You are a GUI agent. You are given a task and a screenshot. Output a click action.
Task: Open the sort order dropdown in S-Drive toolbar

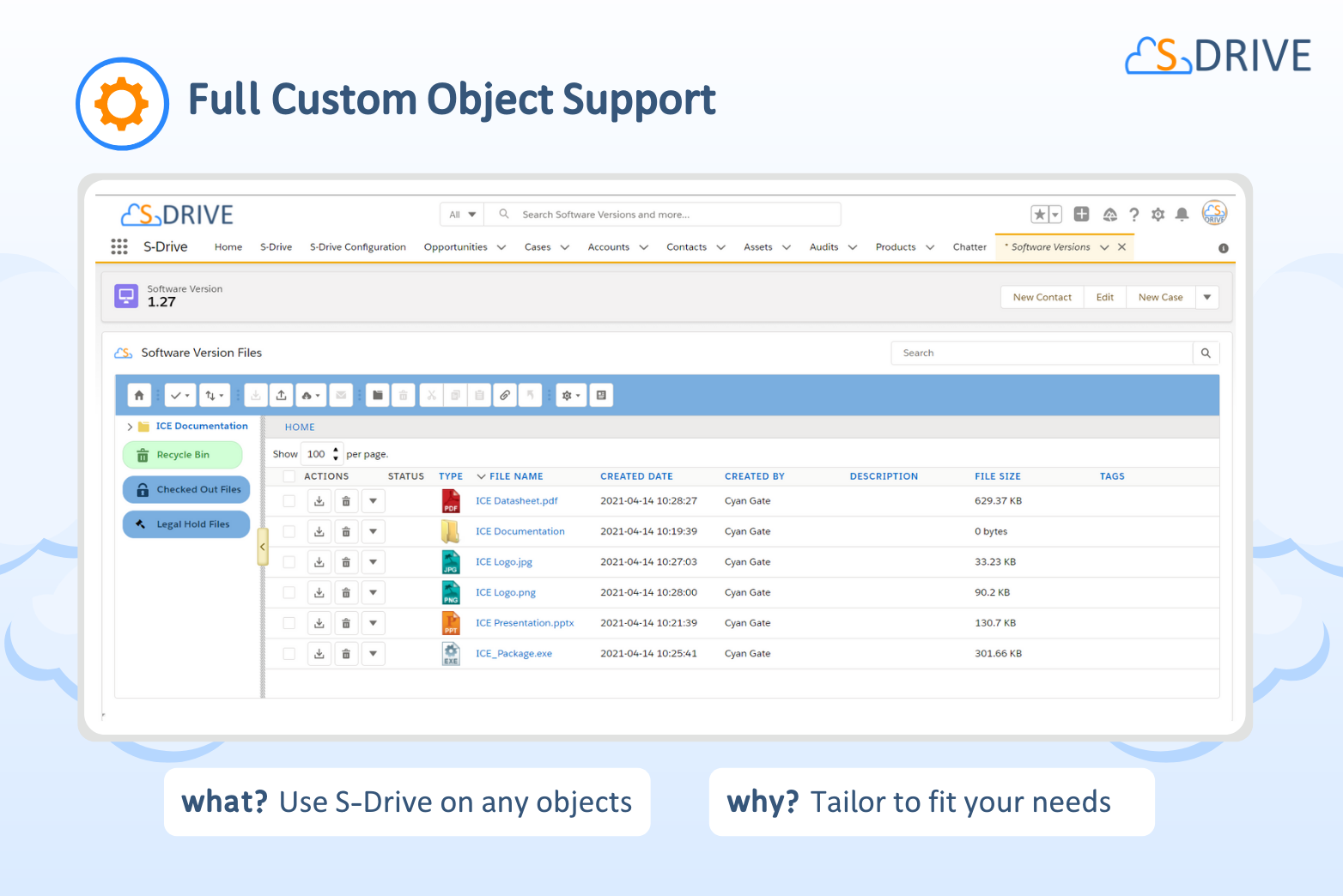tap(215, 395)
